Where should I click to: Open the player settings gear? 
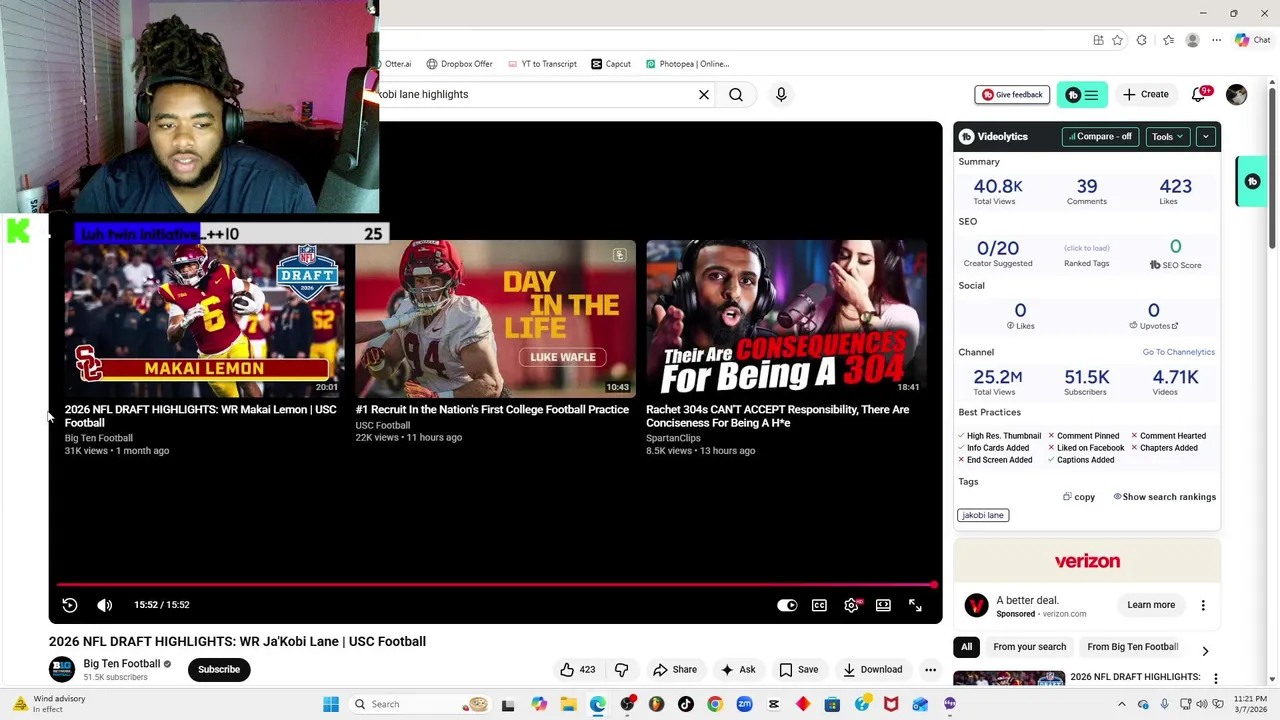pos(851,605)
